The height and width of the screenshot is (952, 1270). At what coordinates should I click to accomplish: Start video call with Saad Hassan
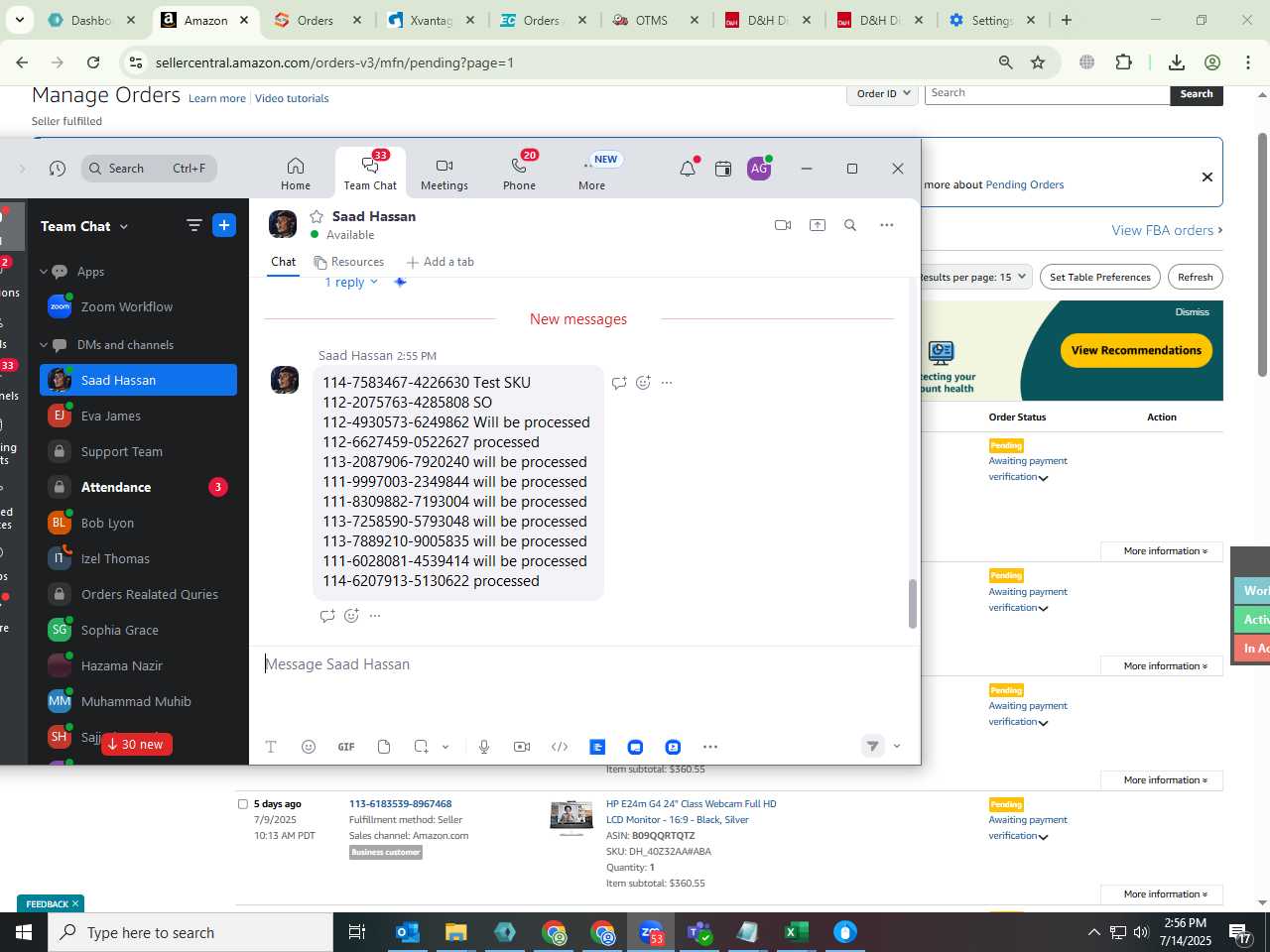point(783,225)
